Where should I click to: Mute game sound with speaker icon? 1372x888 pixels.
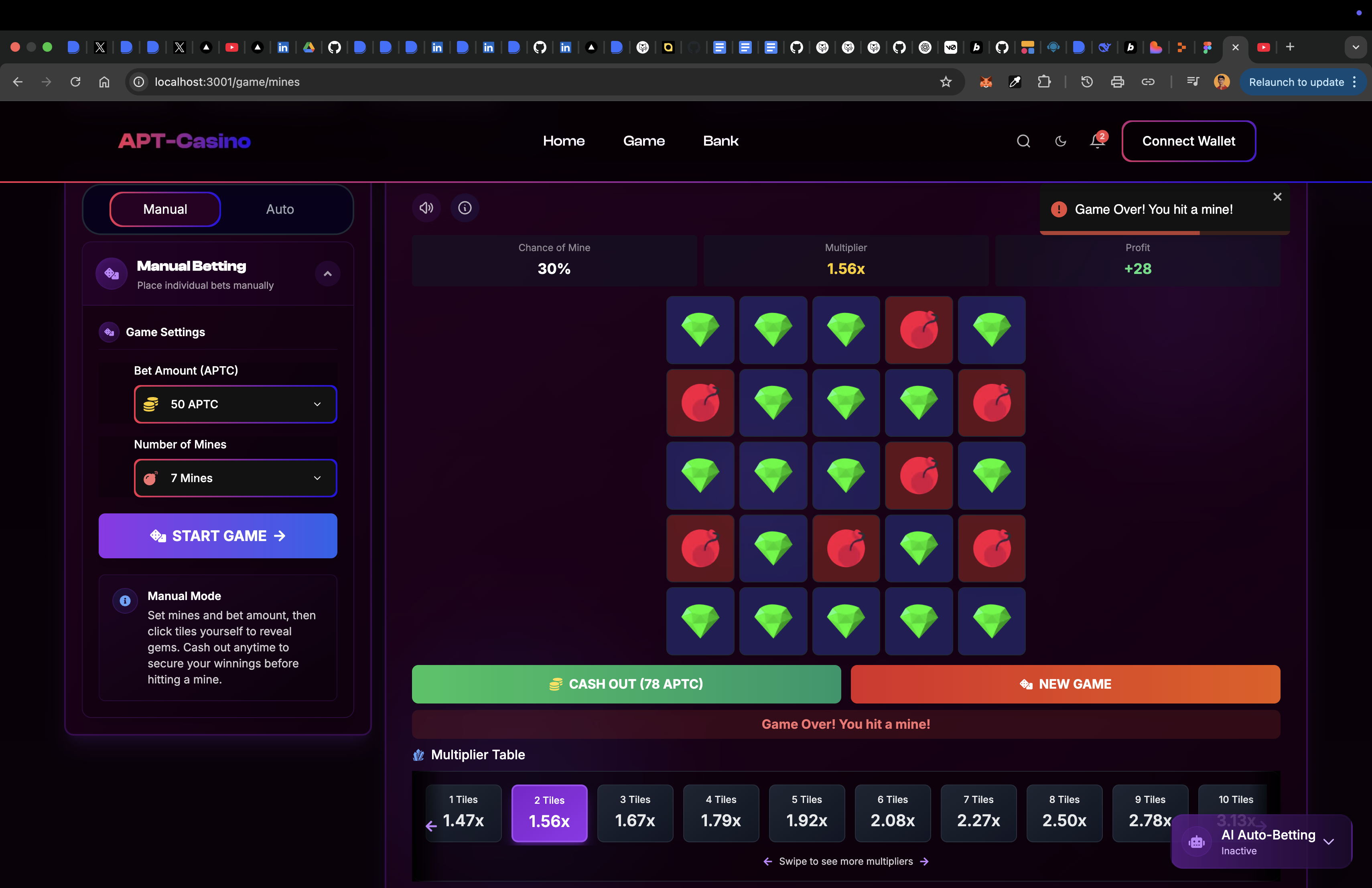(x=426, y=208)
